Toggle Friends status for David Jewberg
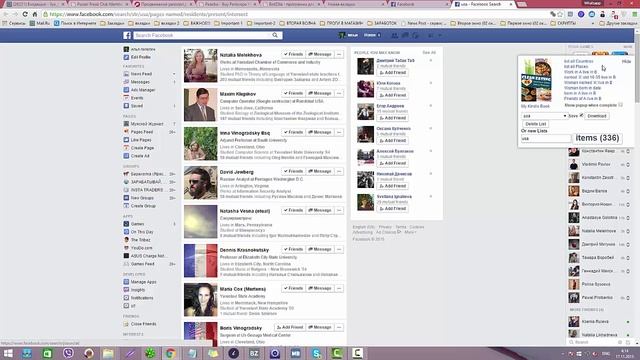 [293, 171]
